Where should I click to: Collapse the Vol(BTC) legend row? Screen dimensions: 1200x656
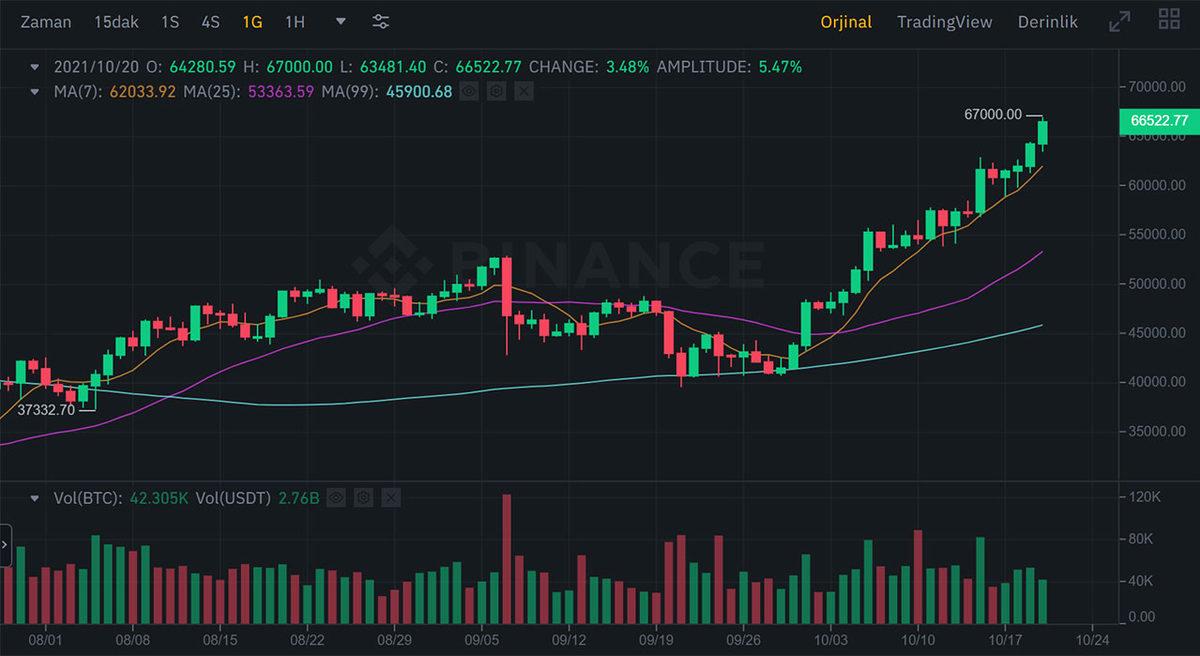36,497
